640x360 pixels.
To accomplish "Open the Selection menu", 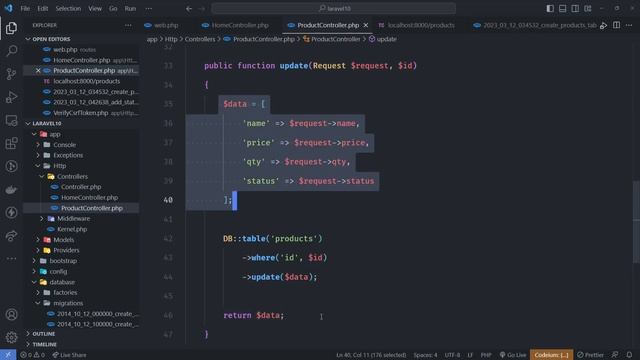I will tap(68, 8).
